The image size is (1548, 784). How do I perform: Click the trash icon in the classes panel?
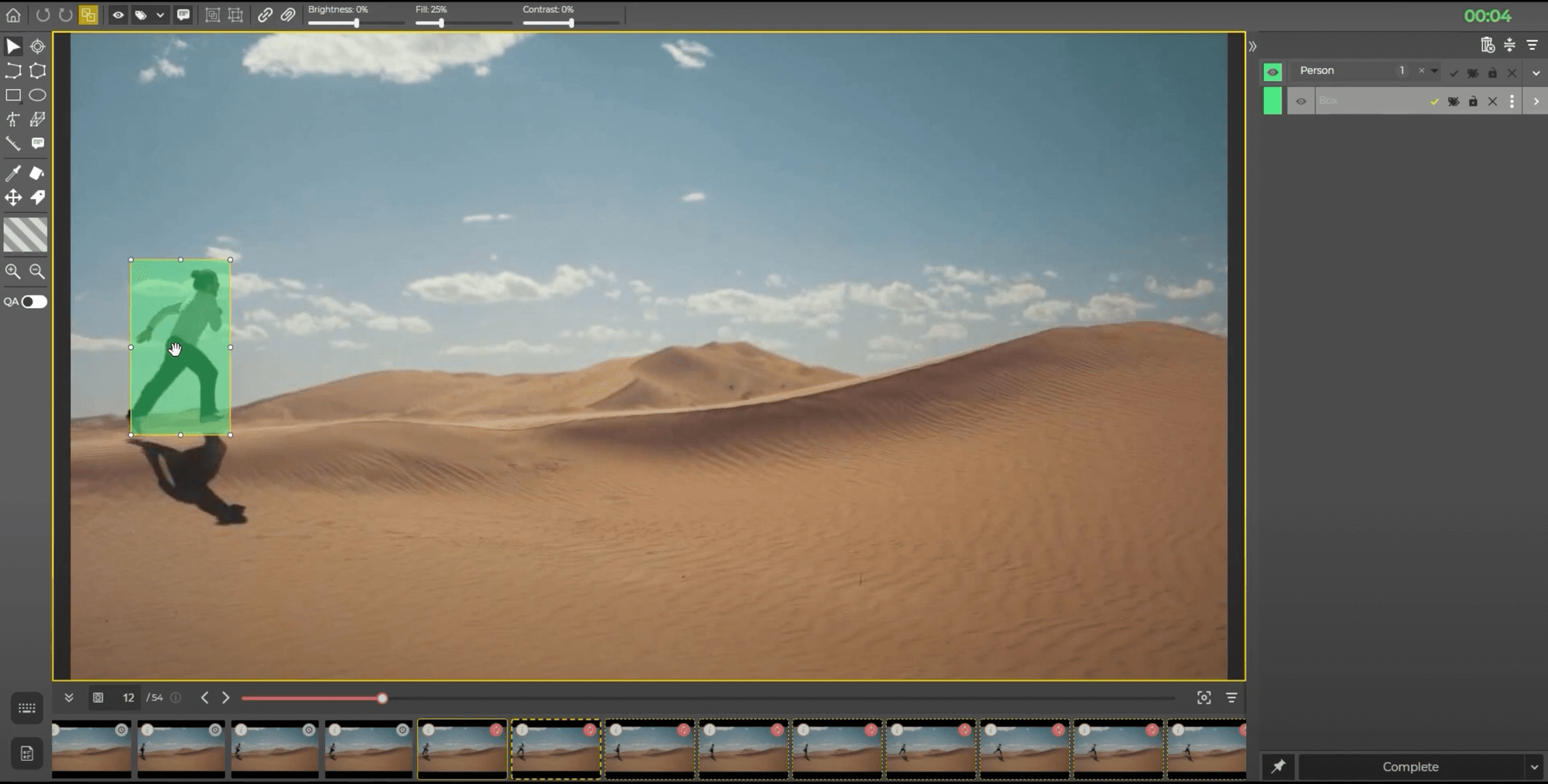[1488, 45]
